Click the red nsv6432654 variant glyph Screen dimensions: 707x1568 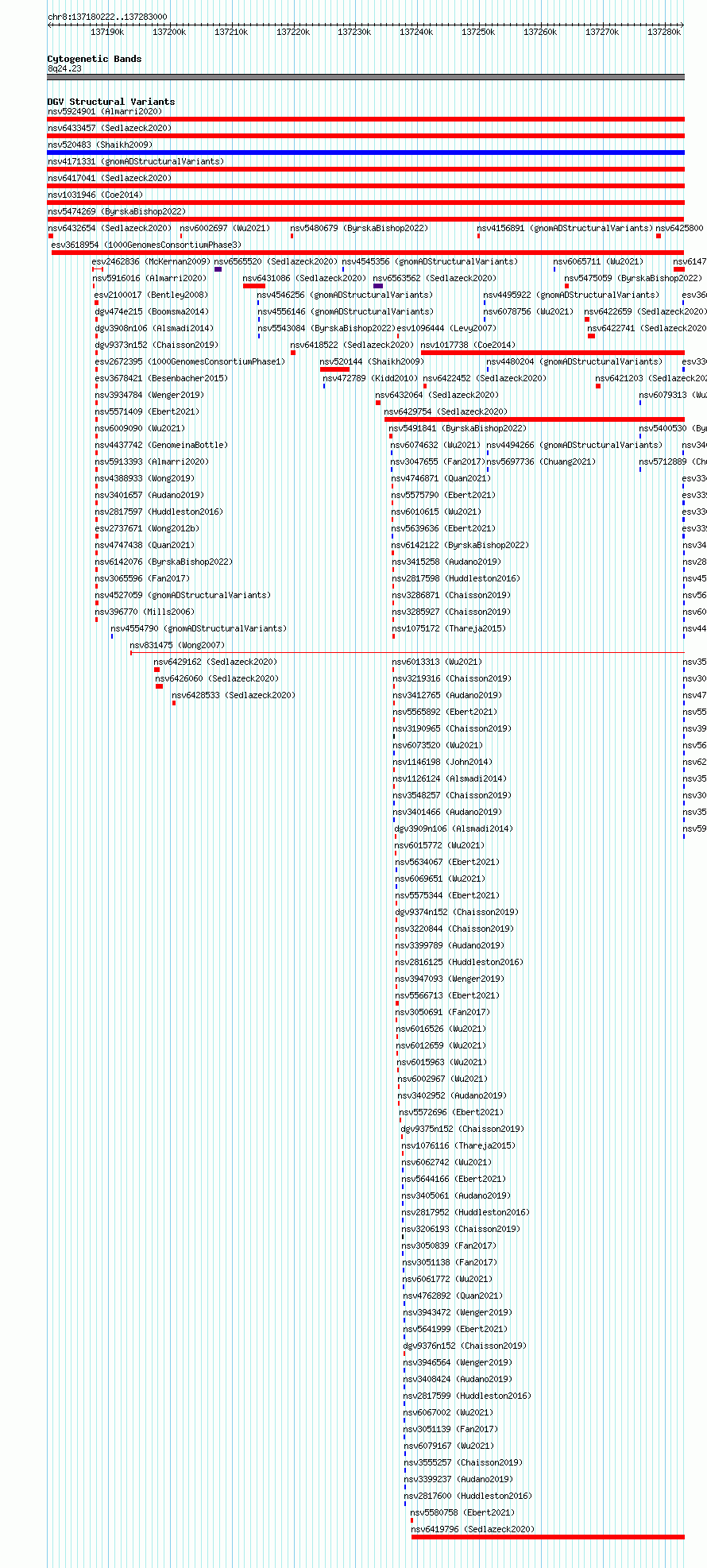point(50,236)
